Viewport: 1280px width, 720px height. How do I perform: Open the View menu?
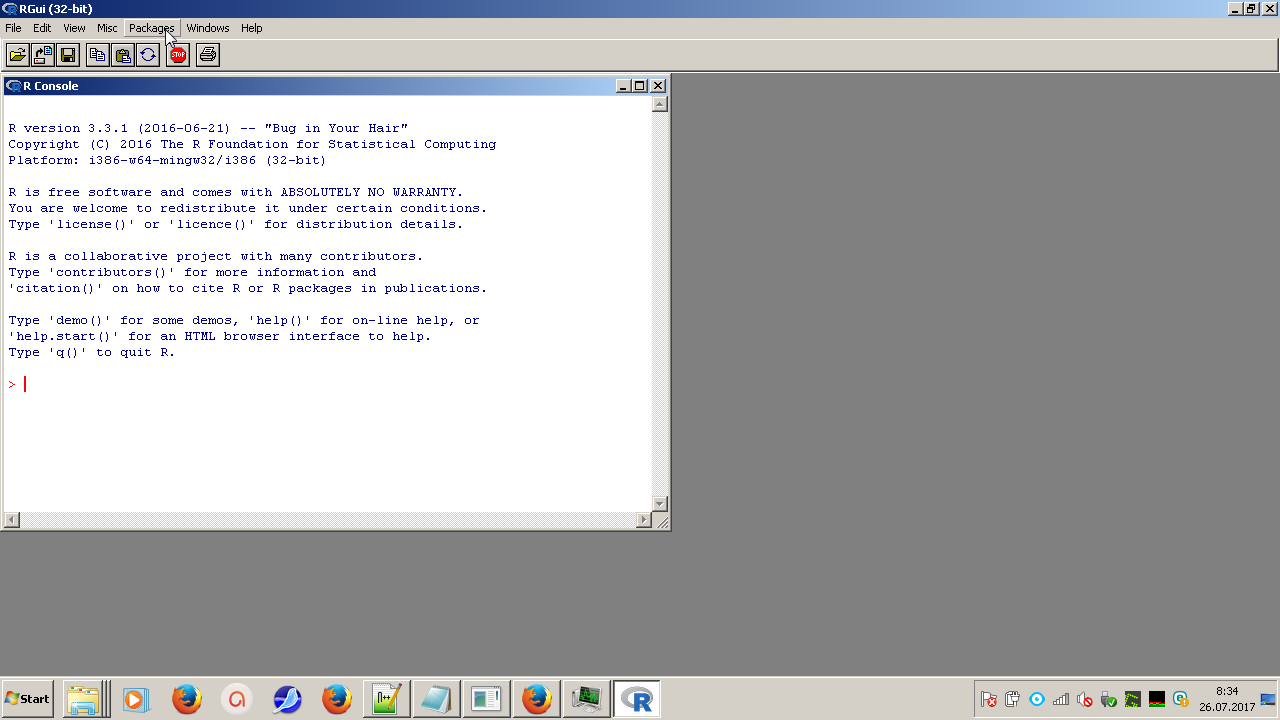(75, 28)
